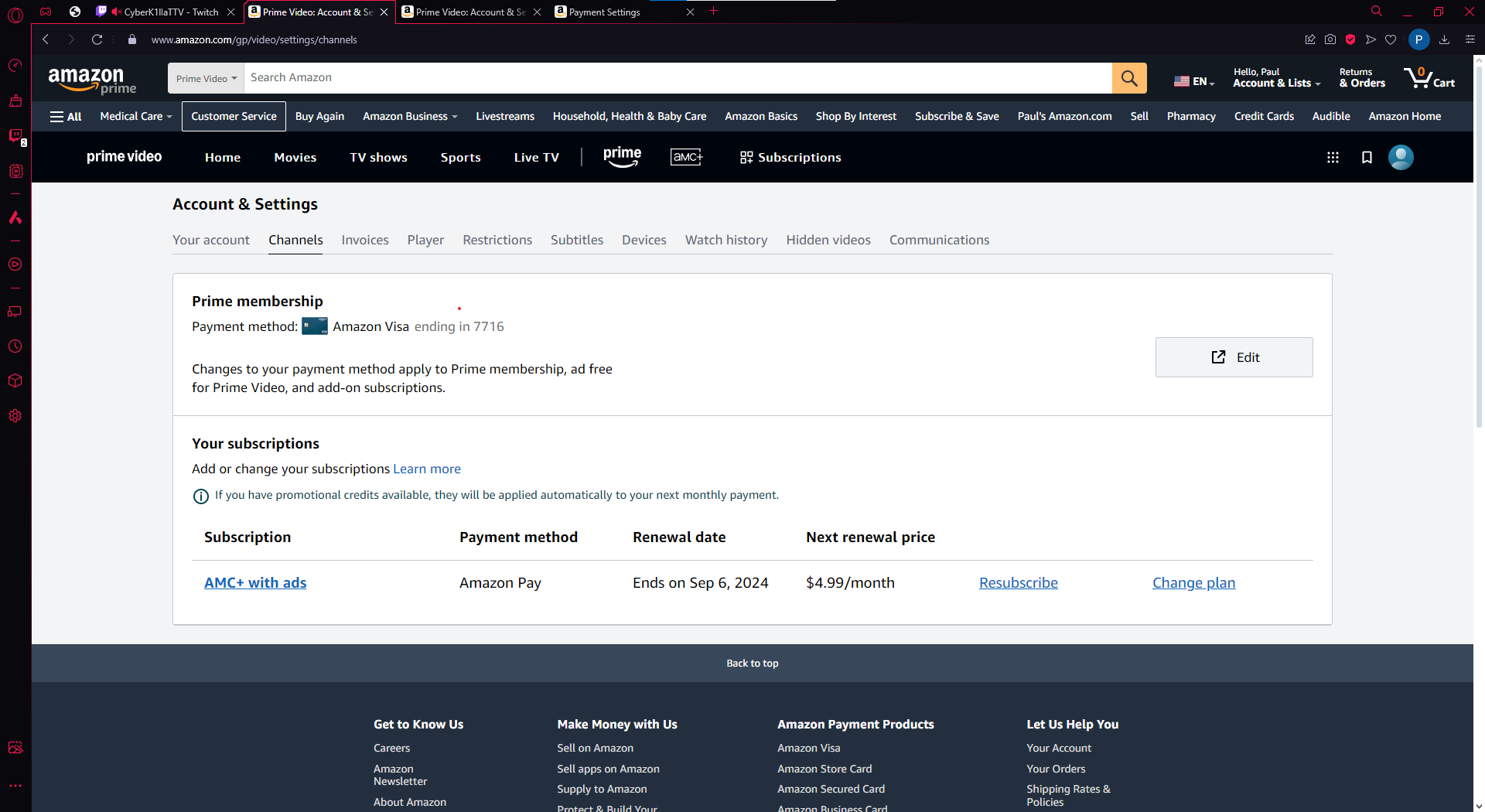
Task: Open the AMC+ with ads link
Action: click(255, 582)
